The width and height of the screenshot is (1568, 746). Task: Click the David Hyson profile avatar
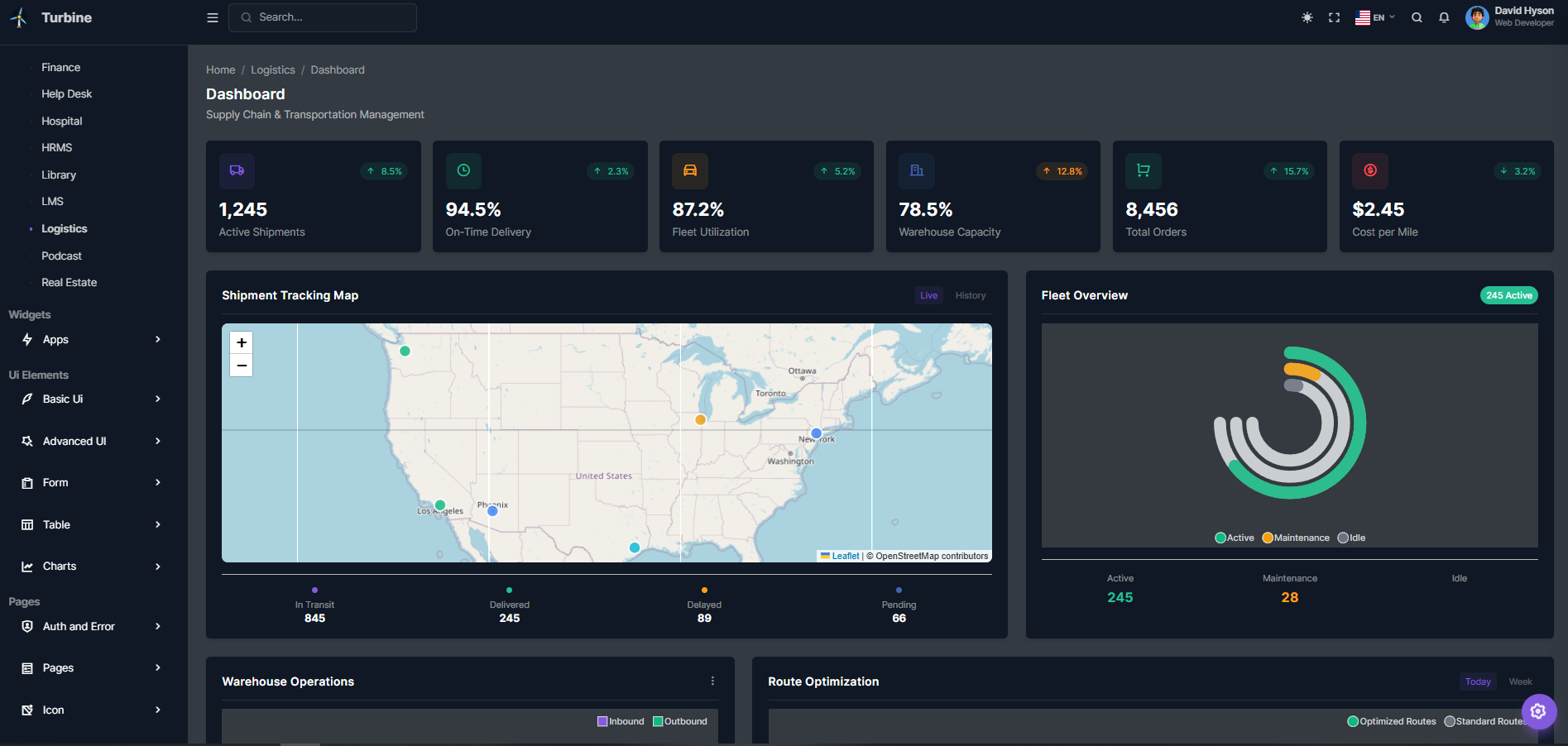[1476, 17]
